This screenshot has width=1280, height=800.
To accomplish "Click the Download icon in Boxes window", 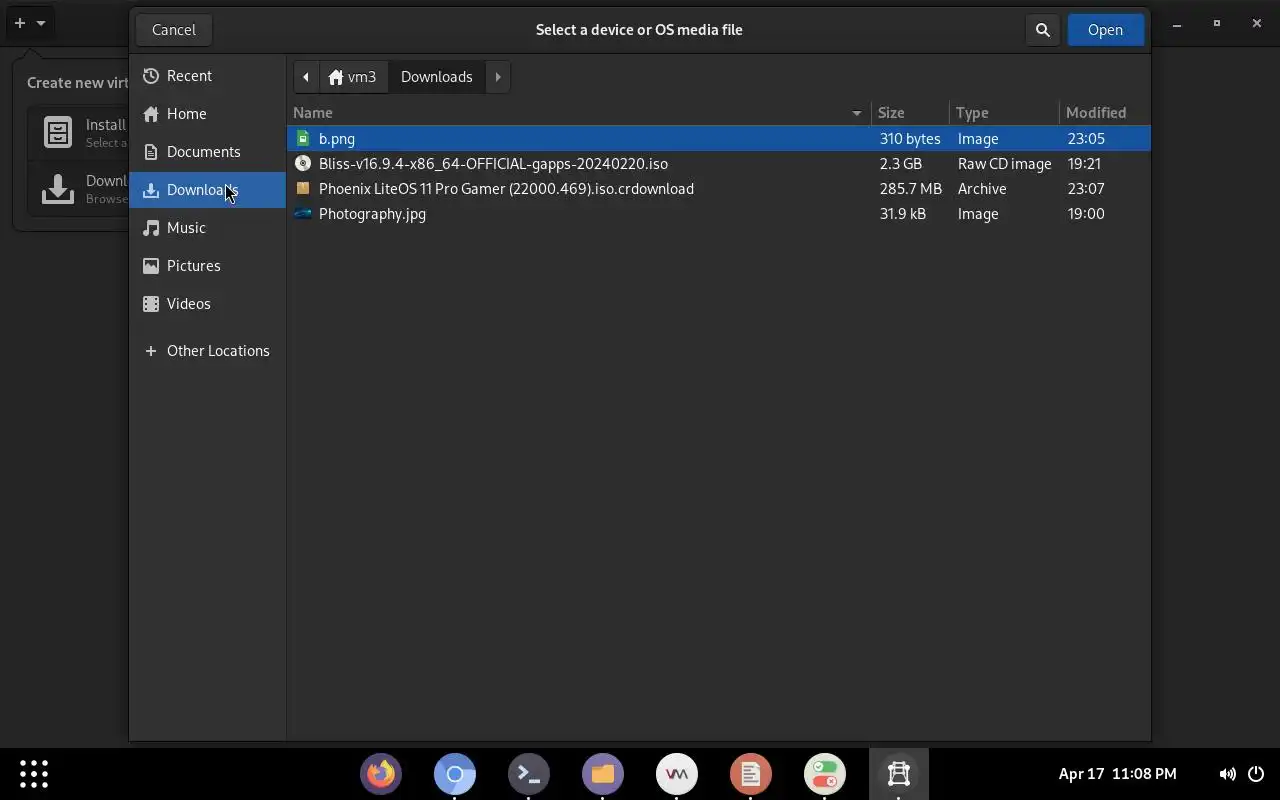I will (58, 188).
